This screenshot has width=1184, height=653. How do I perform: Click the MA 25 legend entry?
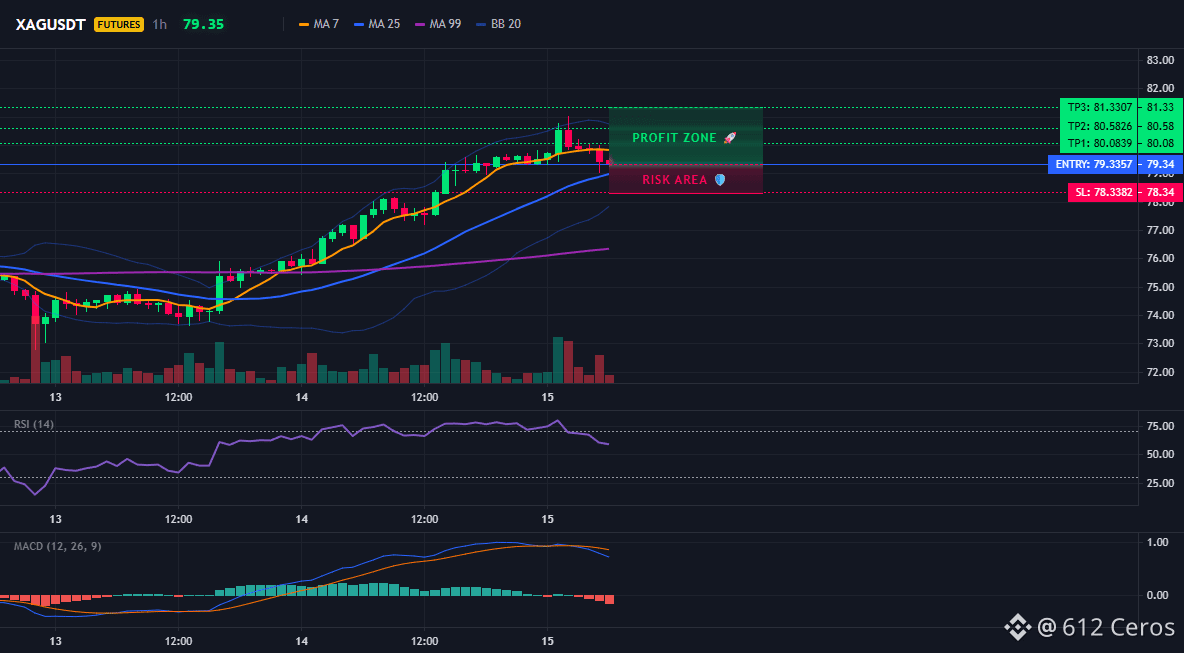coord(377,24)
